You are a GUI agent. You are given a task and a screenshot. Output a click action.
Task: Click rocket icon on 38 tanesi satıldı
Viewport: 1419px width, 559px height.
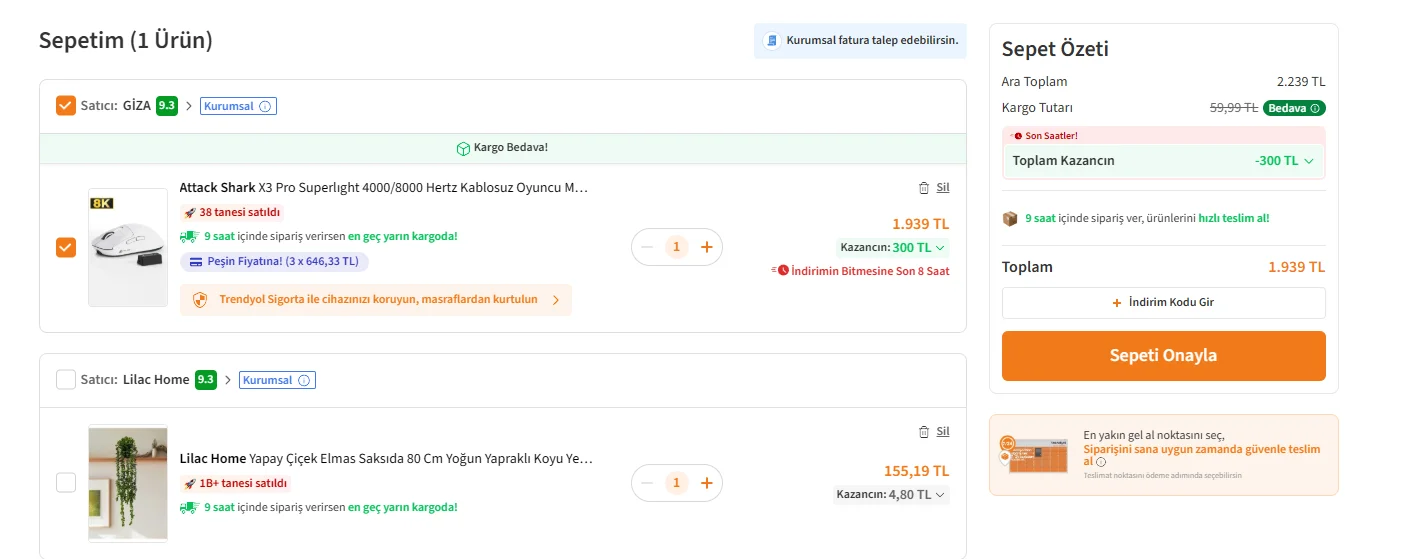190,212
